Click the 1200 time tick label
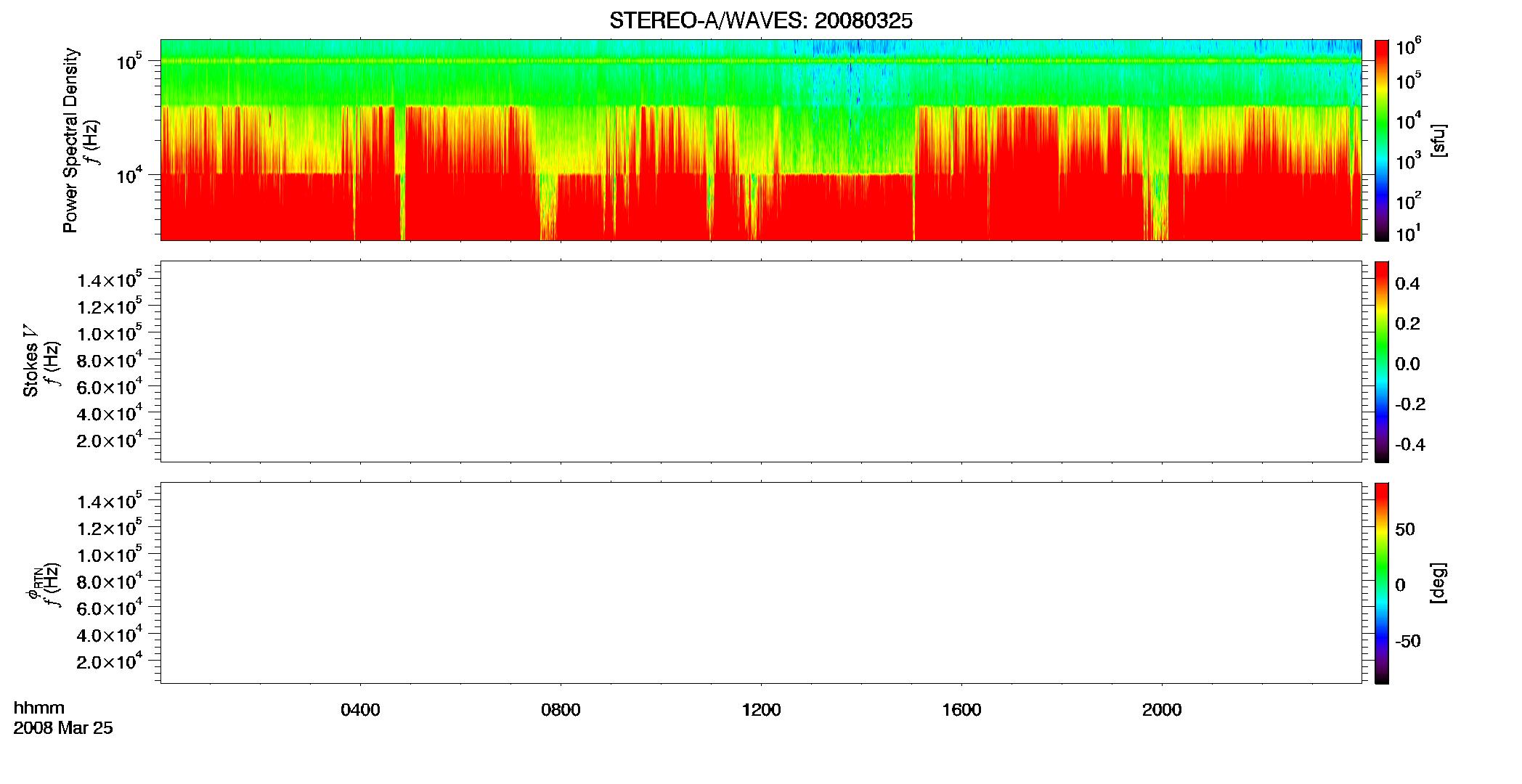Viewport: 1522px width, 784px height. tap(761, 710)
